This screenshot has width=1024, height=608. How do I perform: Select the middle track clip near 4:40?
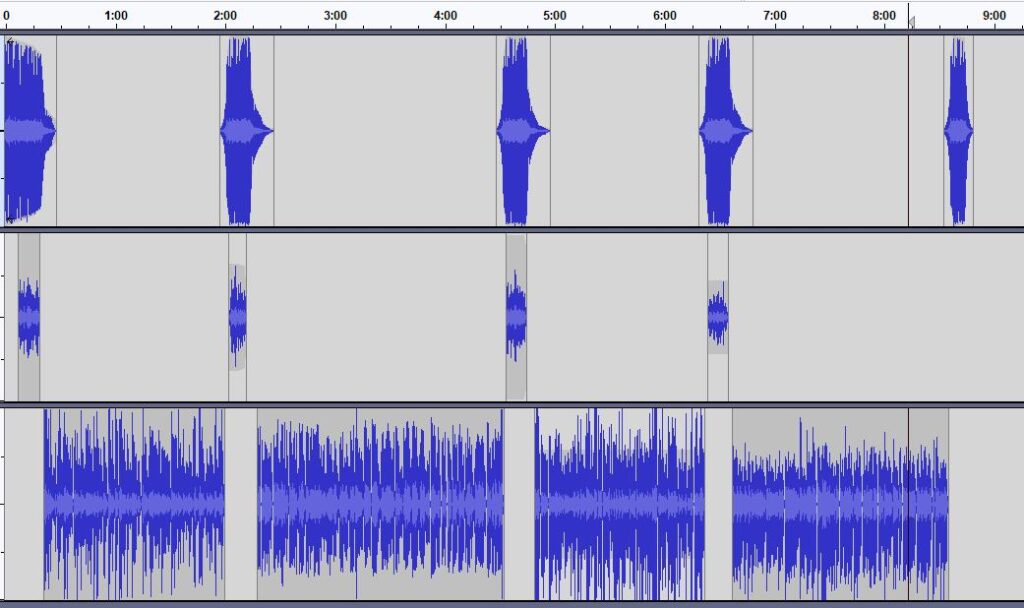point(516,316)
